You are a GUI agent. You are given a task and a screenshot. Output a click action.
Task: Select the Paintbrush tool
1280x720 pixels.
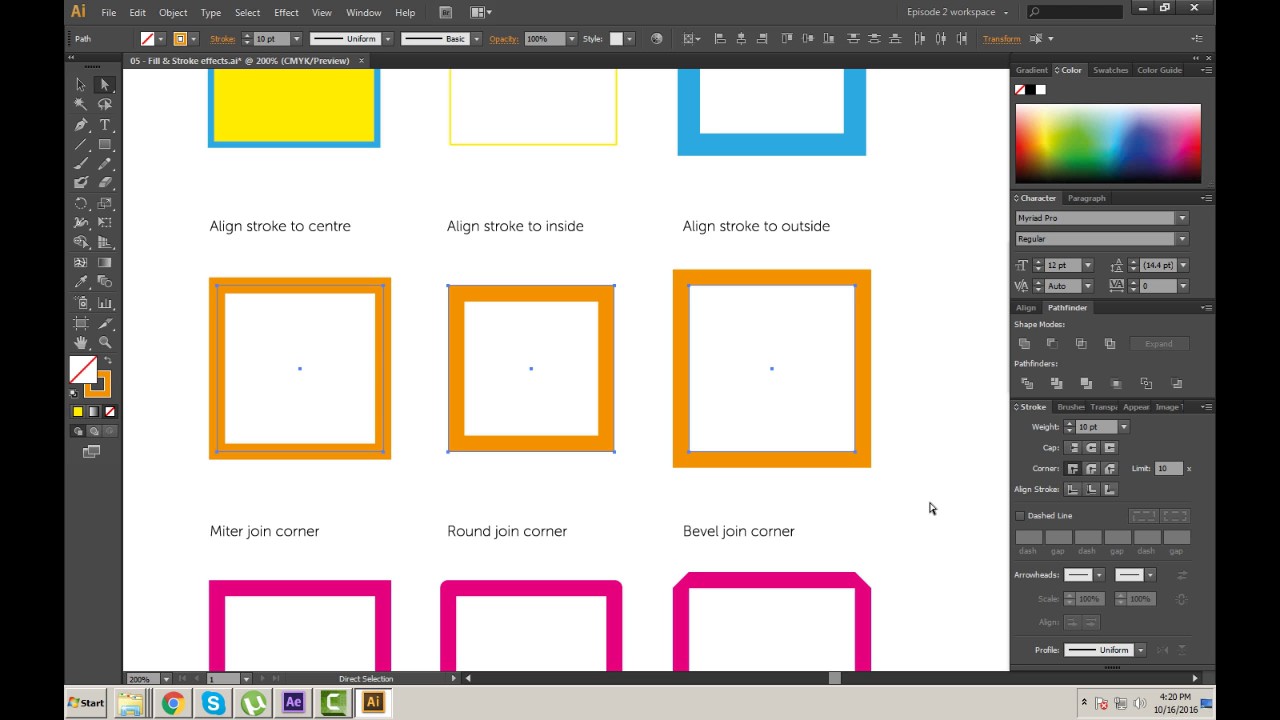pos(81,164)
